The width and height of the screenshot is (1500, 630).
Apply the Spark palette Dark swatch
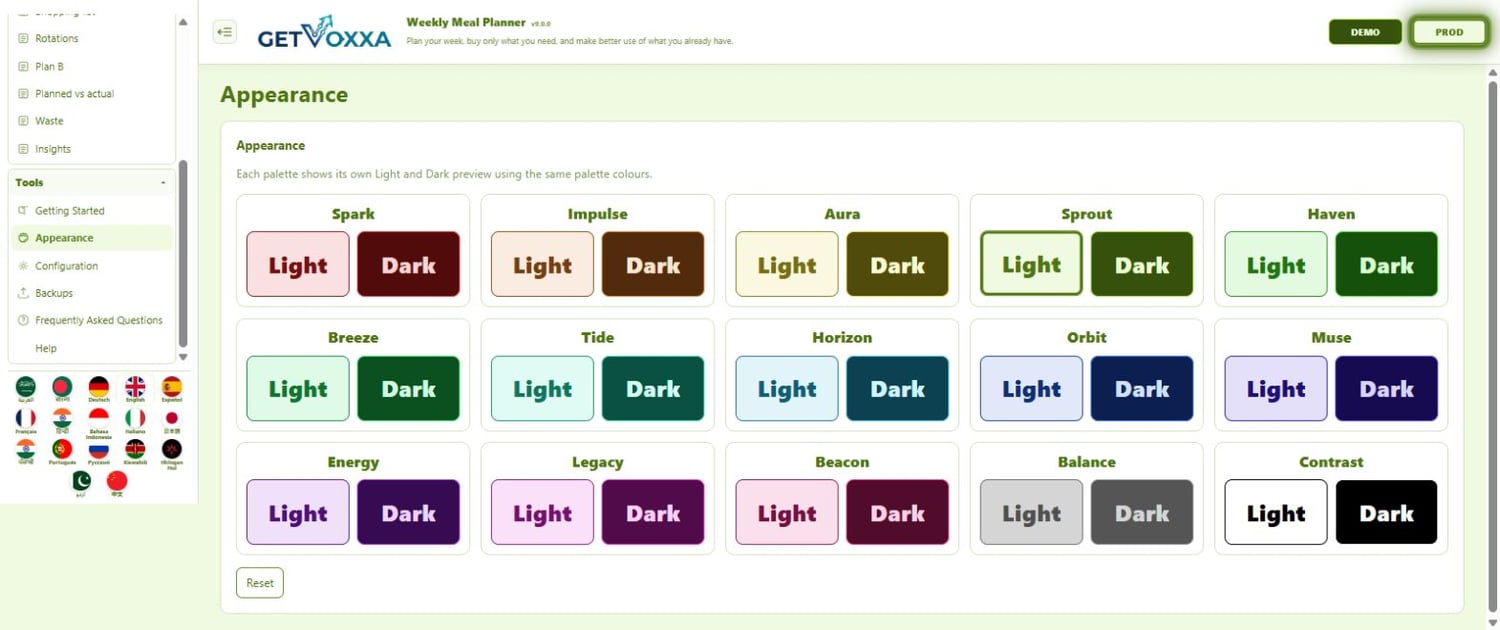408,265
